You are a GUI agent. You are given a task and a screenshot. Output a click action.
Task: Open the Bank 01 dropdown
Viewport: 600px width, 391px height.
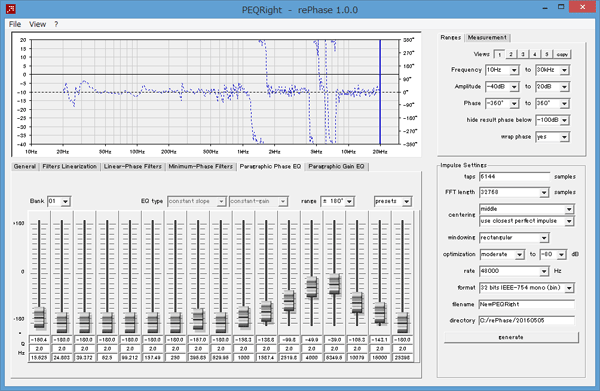[x=59, y=201]
